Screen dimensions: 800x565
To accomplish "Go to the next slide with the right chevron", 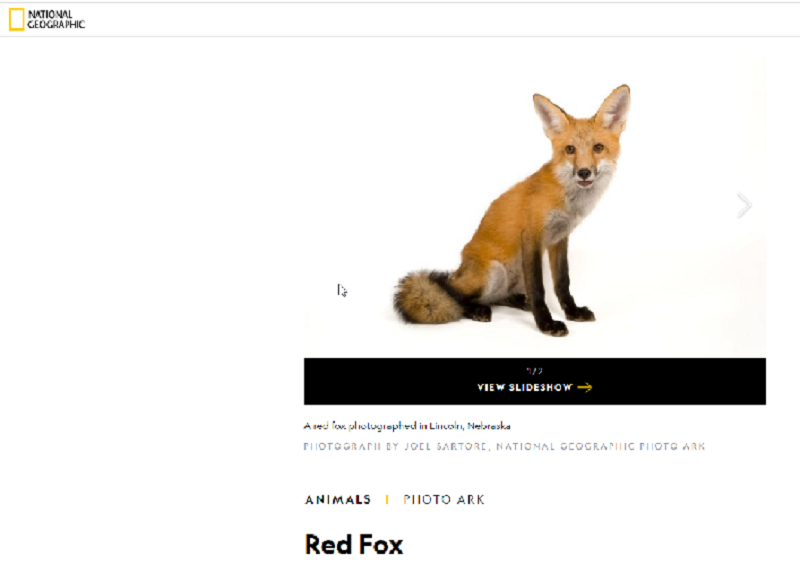I will [x=744, y=205].
